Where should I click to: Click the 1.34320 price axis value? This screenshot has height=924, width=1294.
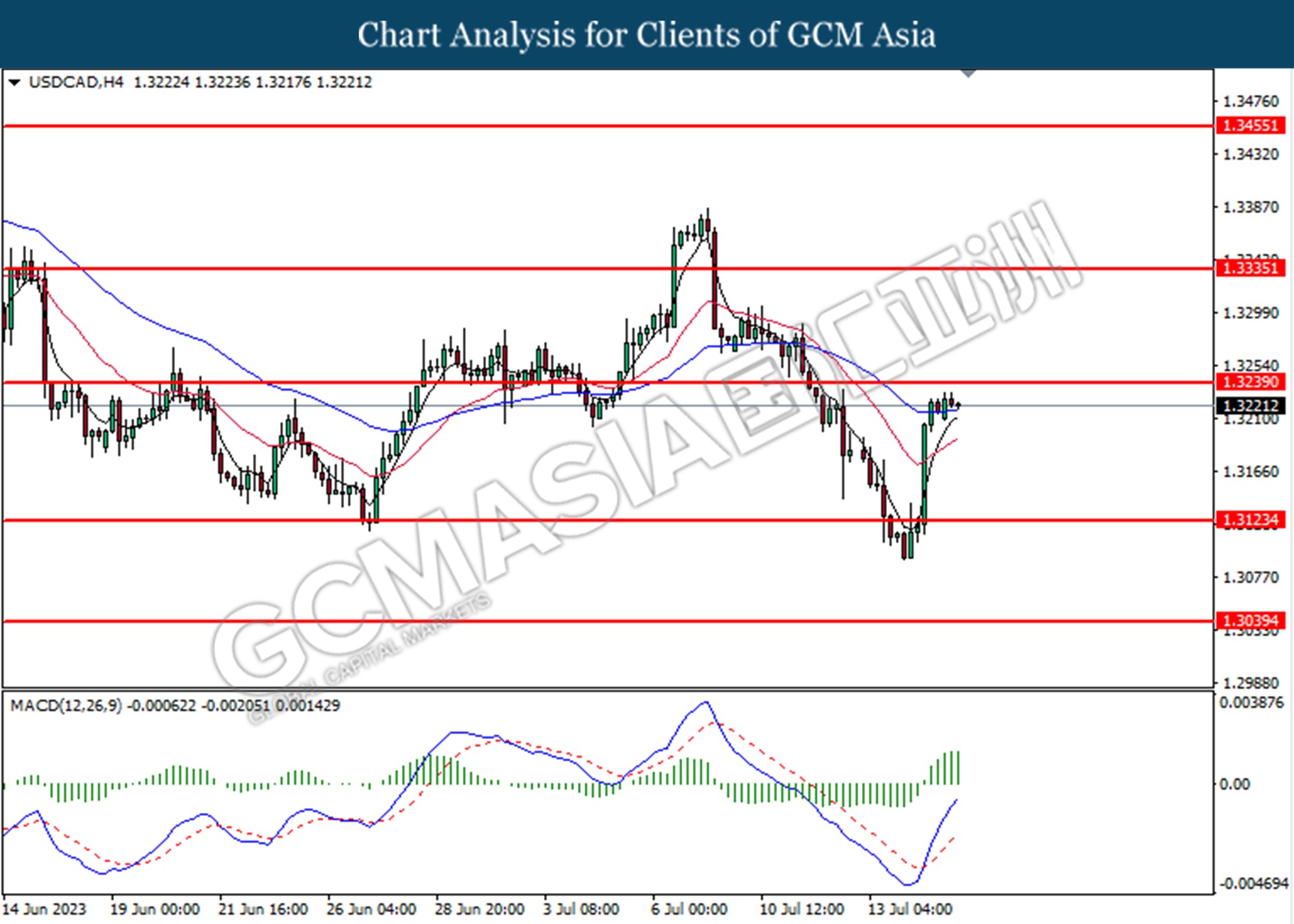1251,155
